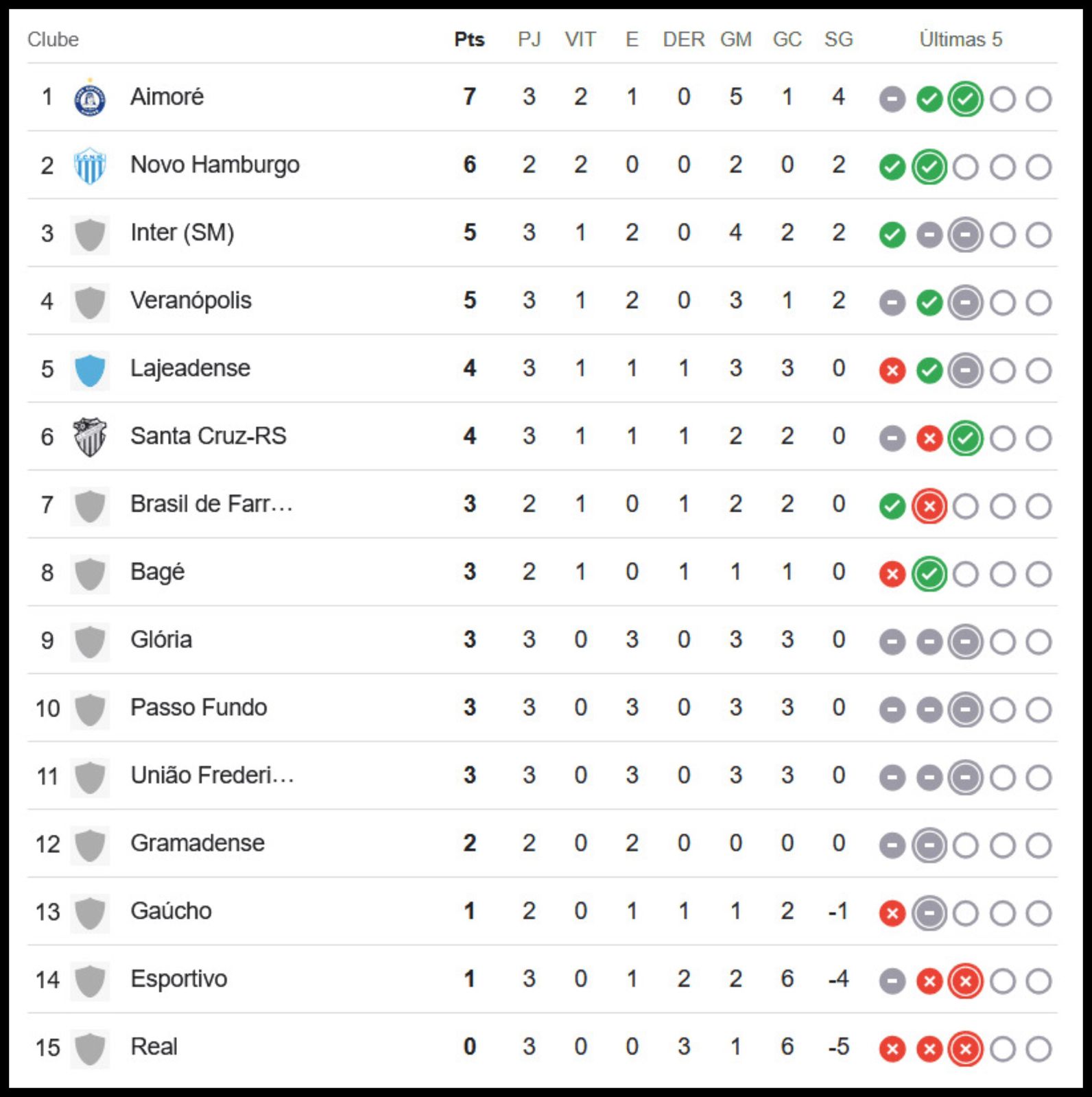1092x1097 pixels.
Task: Select the Últimas 5 column header
Action: coord(961,39)
